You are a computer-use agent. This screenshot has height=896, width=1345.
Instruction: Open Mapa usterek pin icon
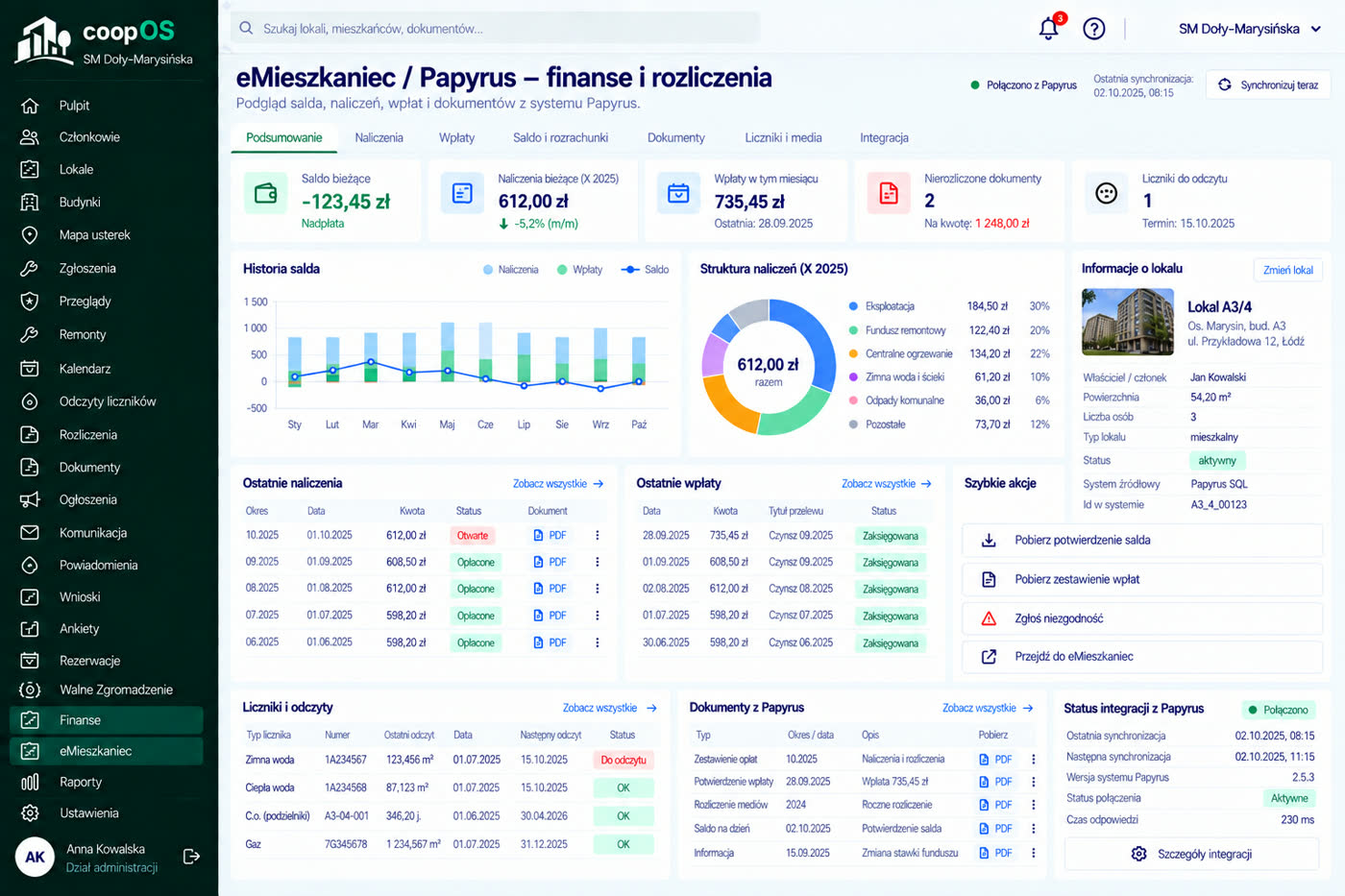pos(30,235)
